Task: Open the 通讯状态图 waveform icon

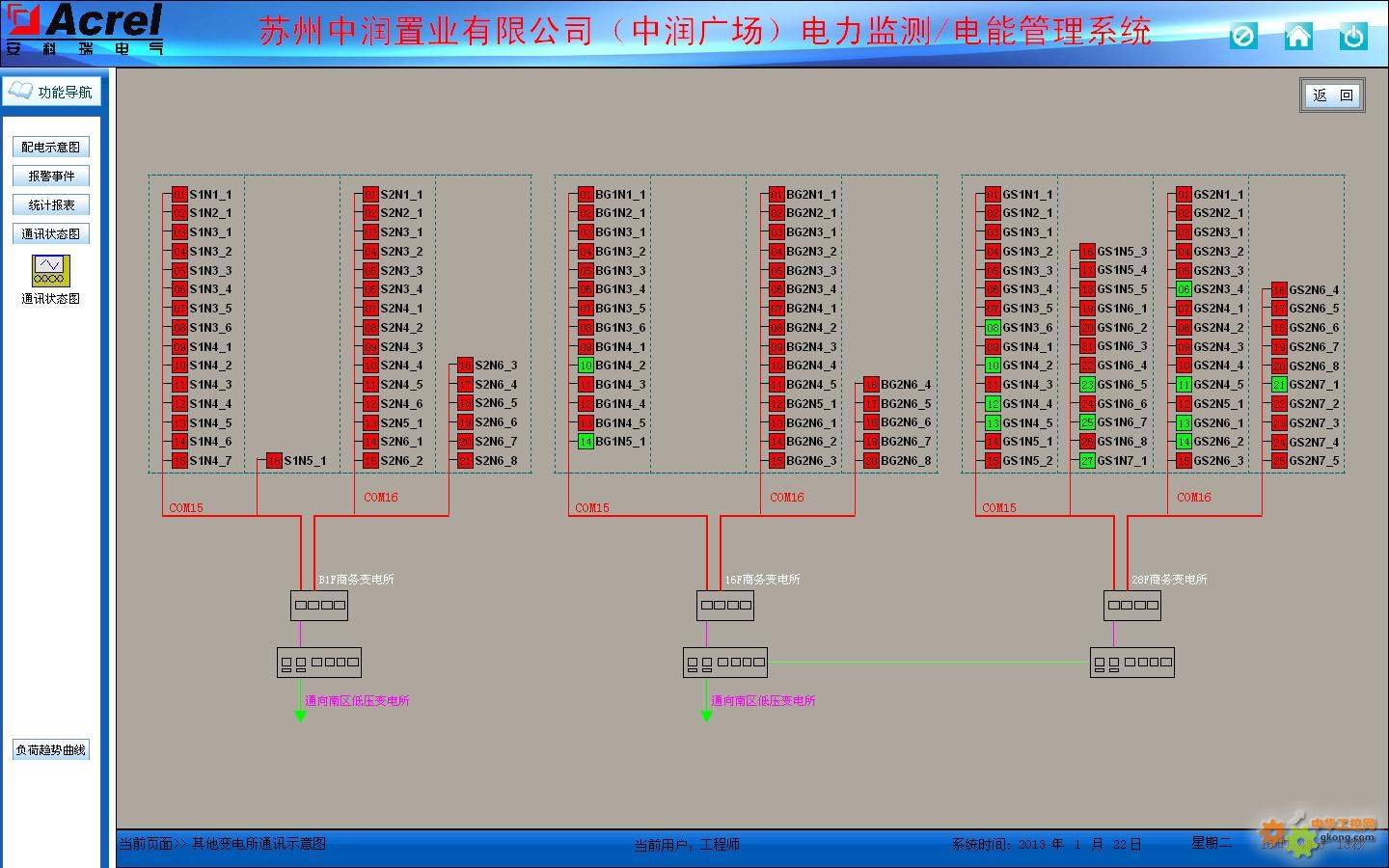Action: 50,271
